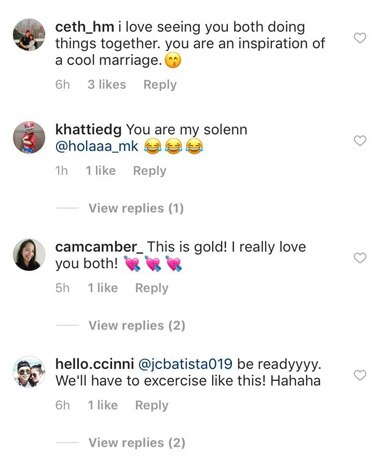Open camcamber_'s profile avatar

click(x=29, y=255)
